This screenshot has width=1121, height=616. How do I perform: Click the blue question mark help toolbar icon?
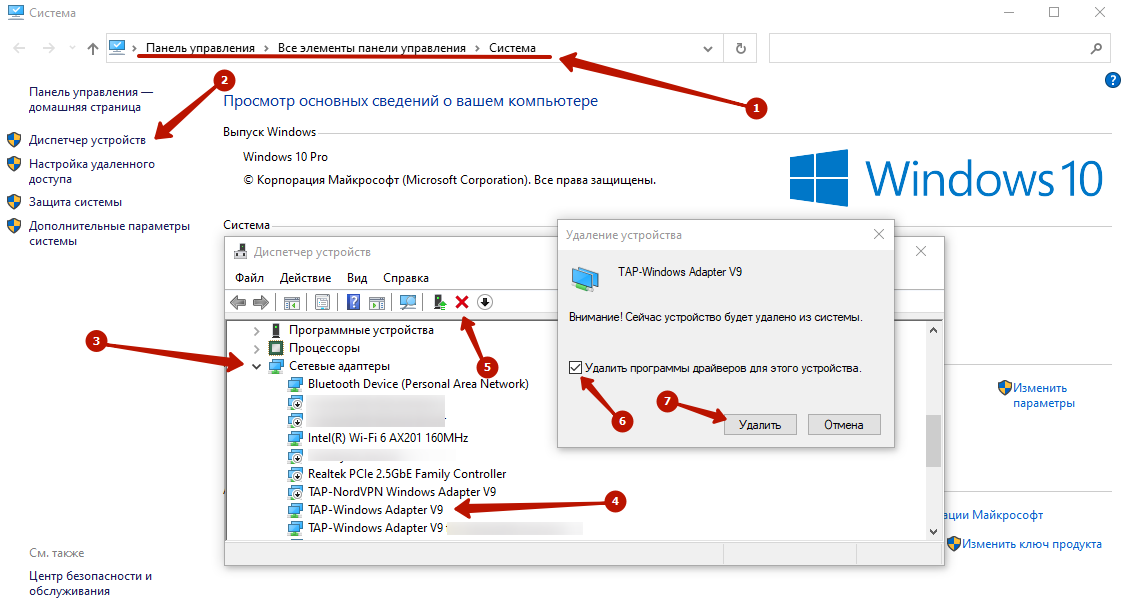tap(353, 302)
